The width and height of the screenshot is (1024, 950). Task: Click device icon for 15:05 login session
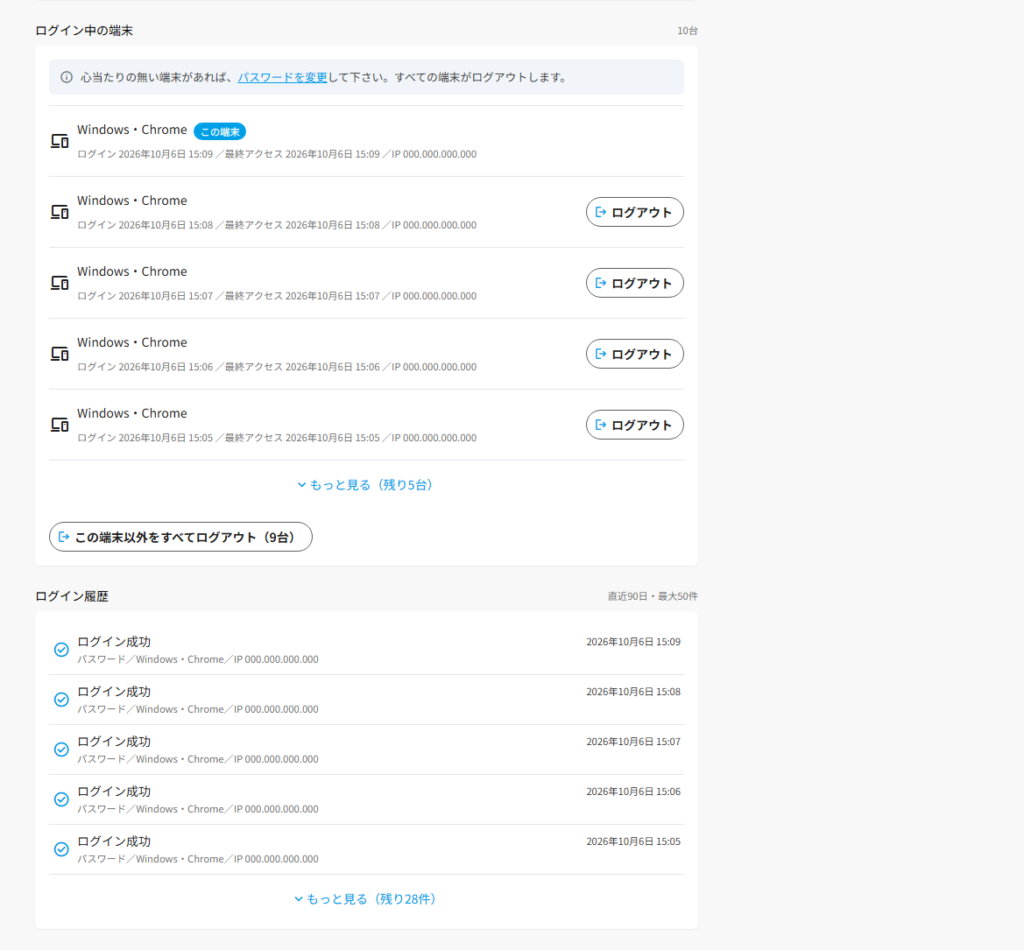coord(60,425)
